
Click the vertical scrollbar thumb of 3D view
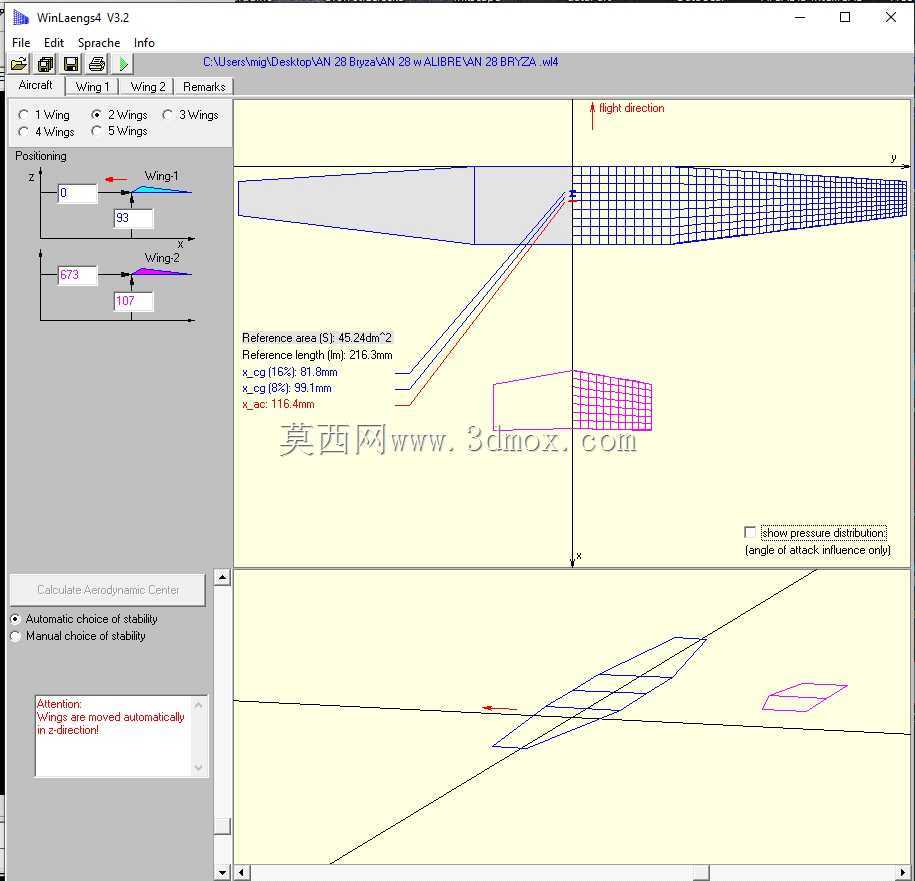(x=222, y=826)
